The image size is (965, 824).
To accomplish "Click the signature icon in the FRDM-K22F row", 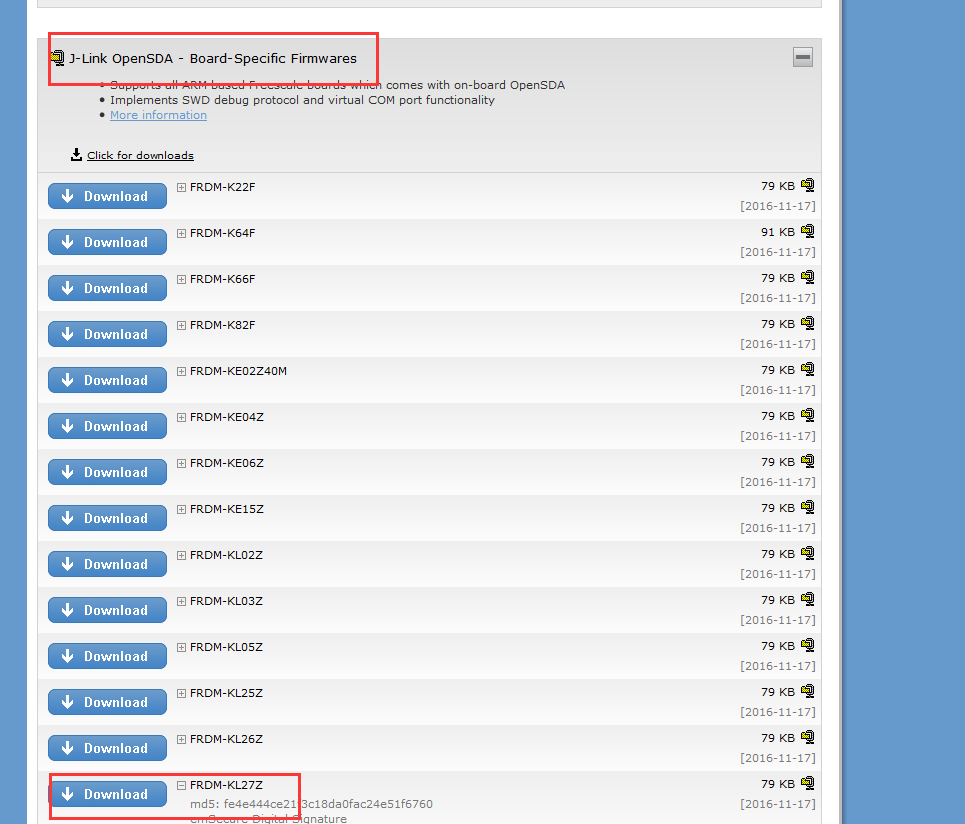I will tap(807, 185).
